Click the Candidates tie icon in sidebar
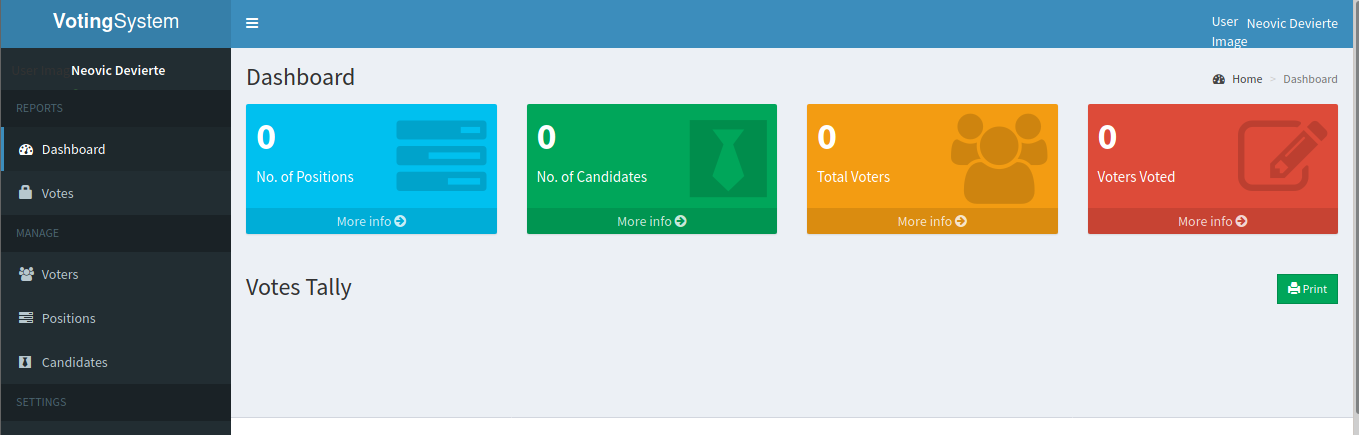 pyautogui.click(x=26, y=362)
